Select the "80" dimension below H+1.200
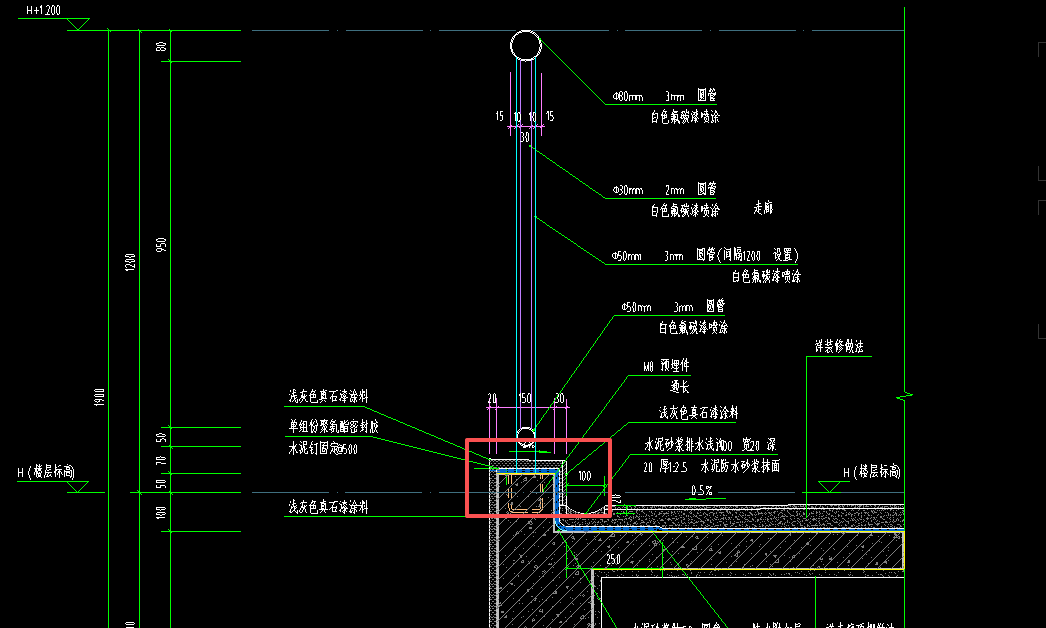The width and height of the screenshot is (1046, 628). 161,47
